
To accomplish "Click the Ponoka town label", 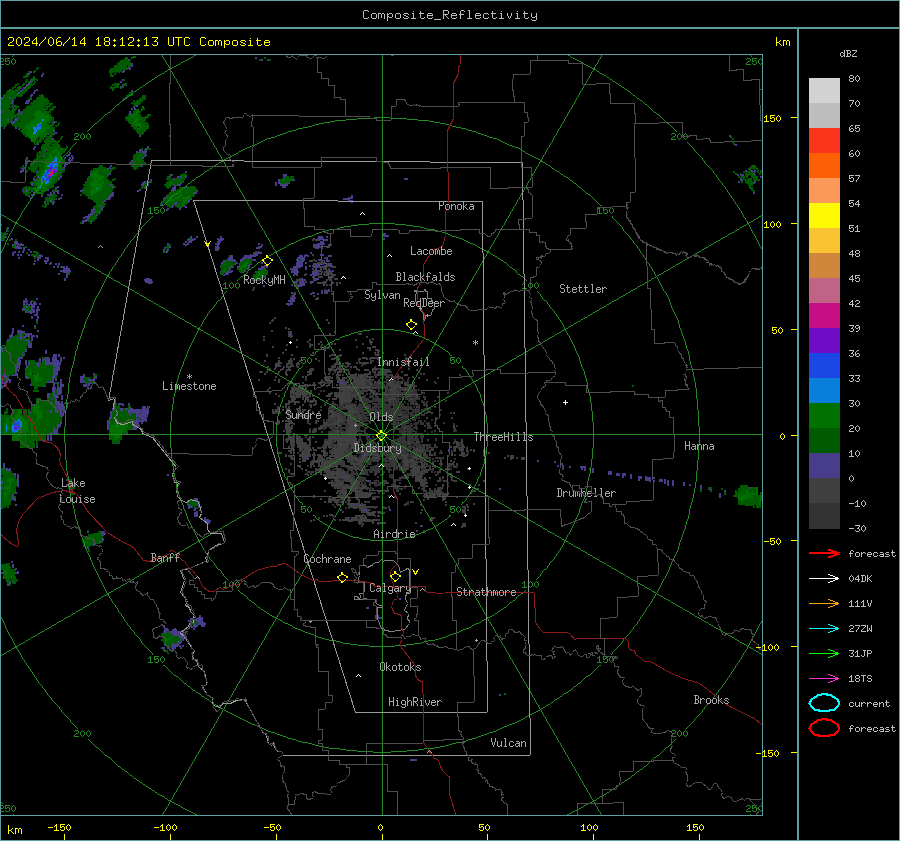I will click(x=456, y=206).
